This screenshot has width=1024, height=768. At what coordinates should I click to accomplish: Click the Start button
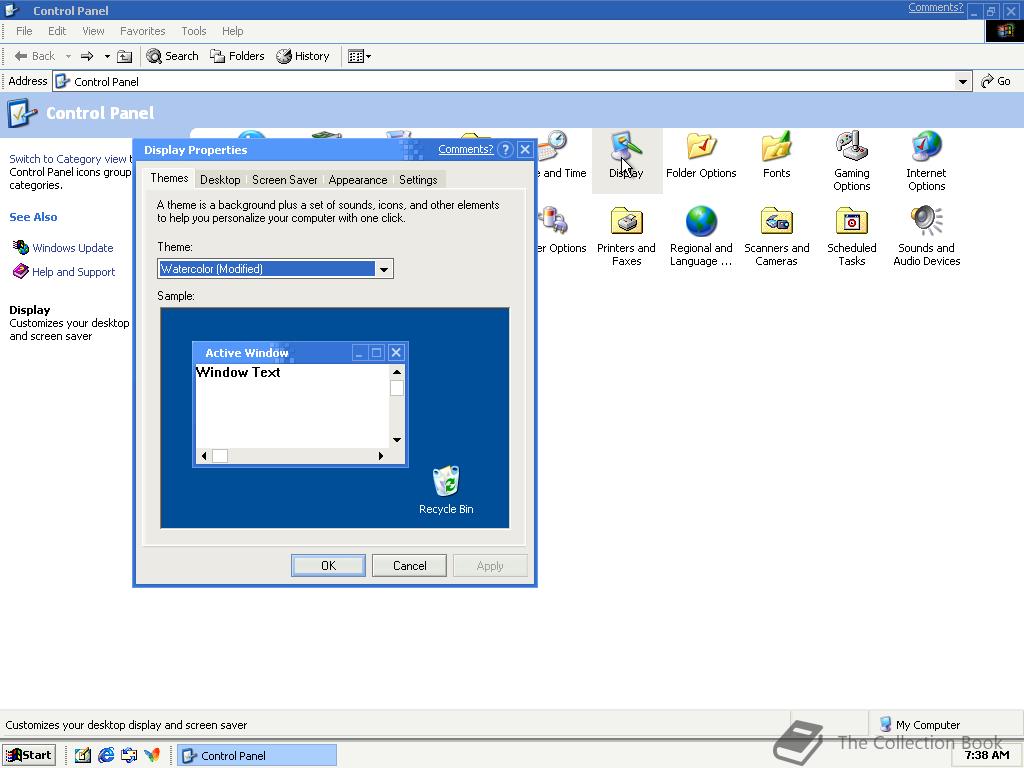[29, 755]
